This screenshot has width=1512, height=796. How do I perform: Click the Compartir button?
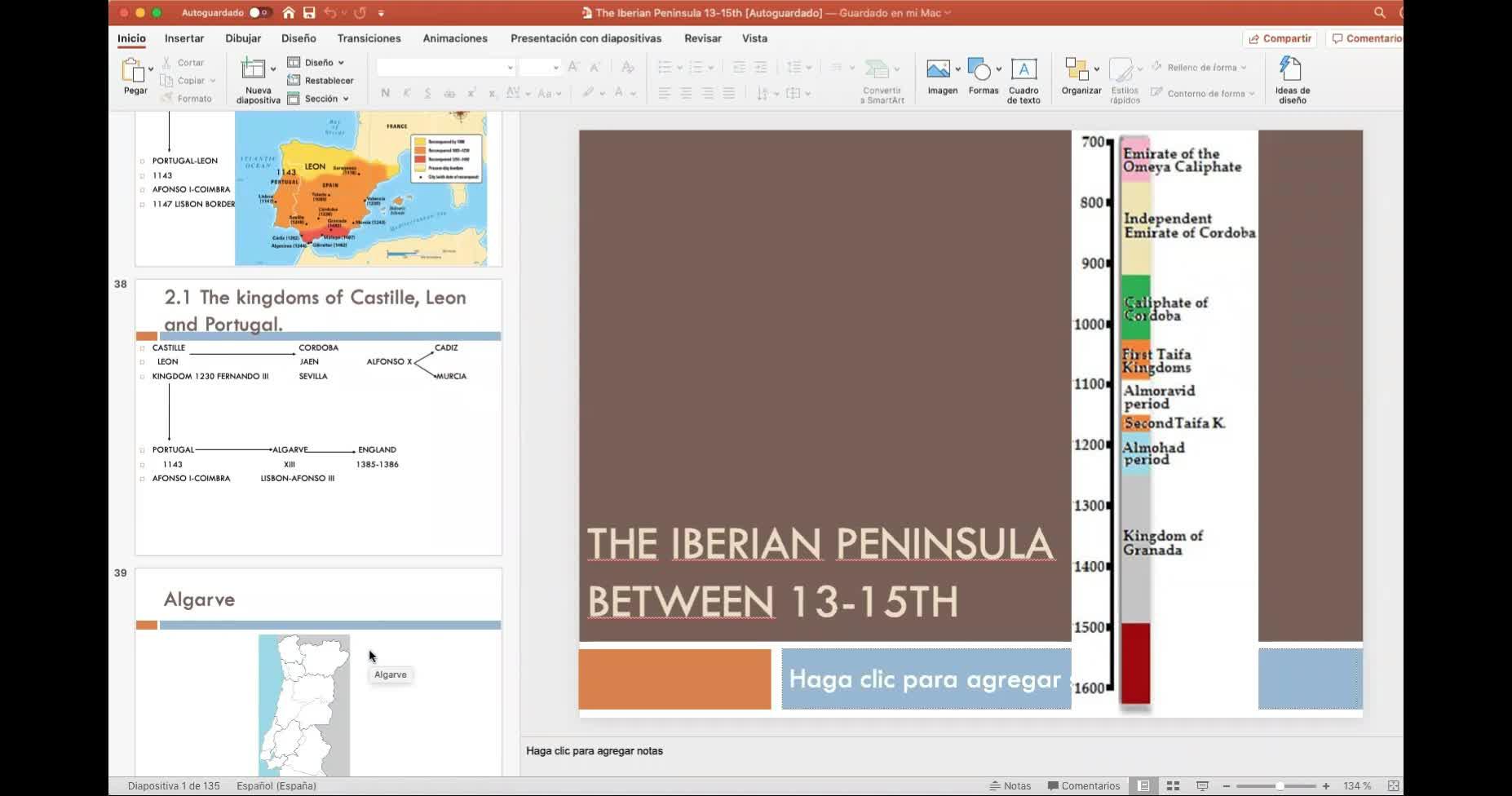(x=1280, y=38)
